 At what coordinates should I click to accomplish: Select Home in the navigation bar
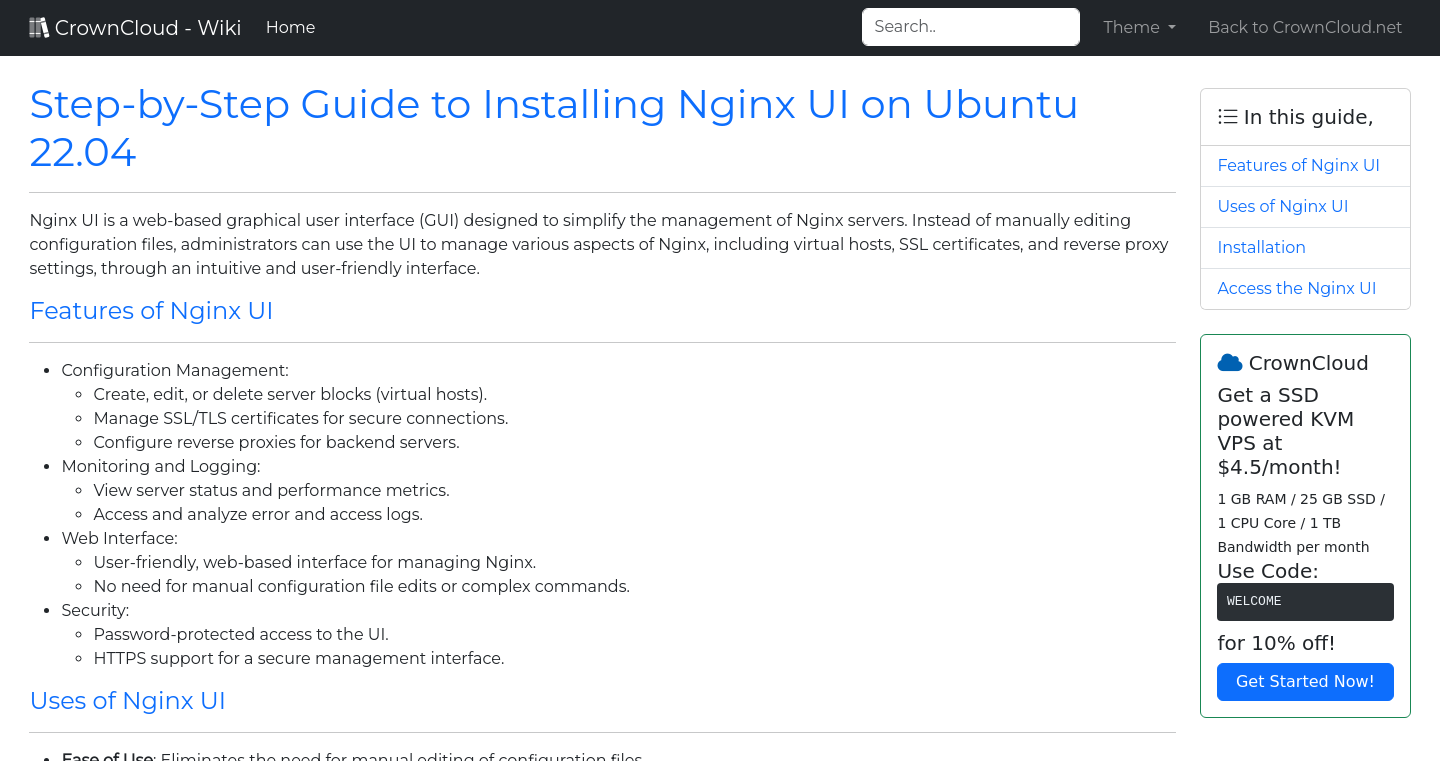[290, 27]
